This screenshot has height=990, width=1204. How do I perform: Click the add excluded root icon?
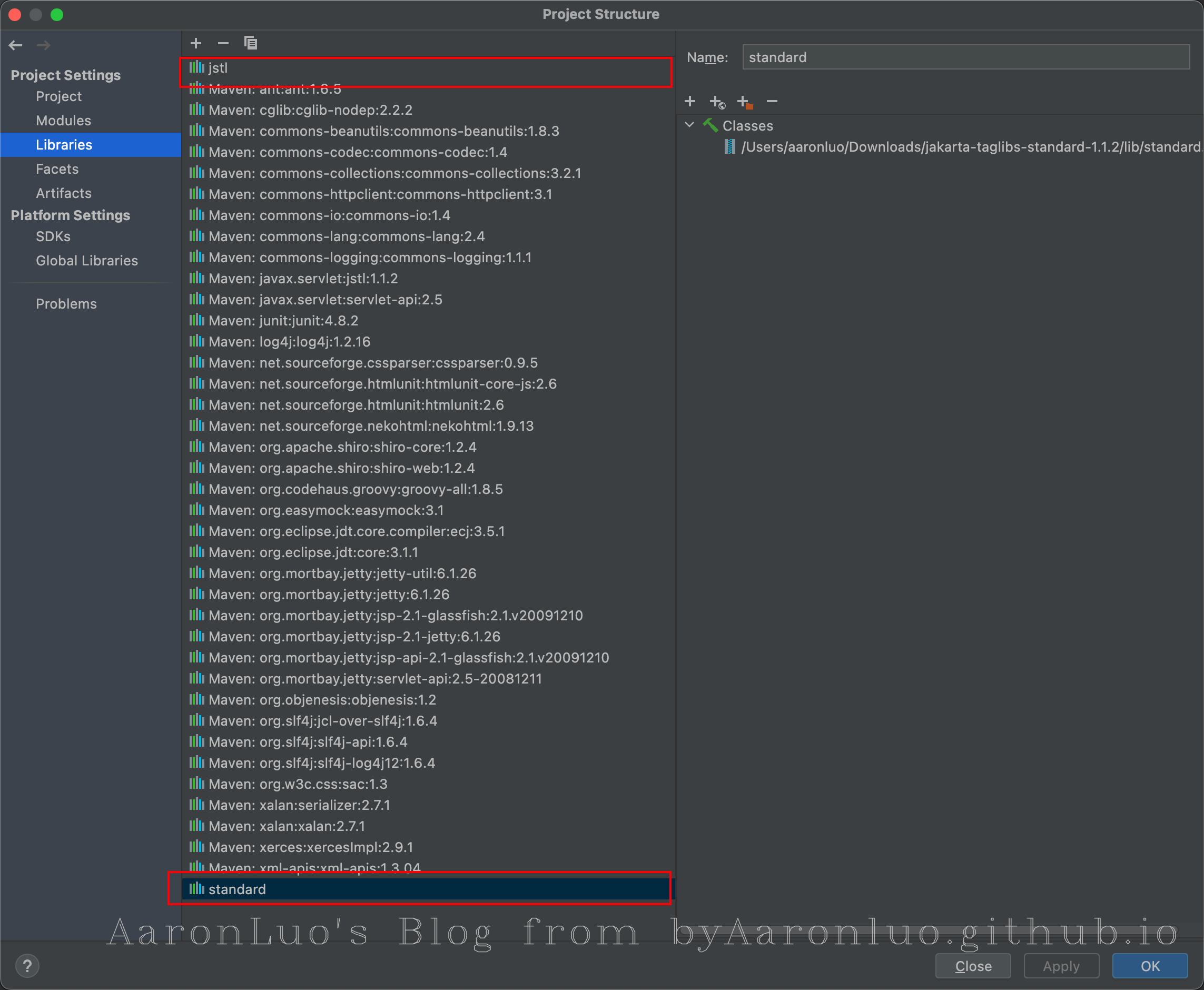(744, 102)
